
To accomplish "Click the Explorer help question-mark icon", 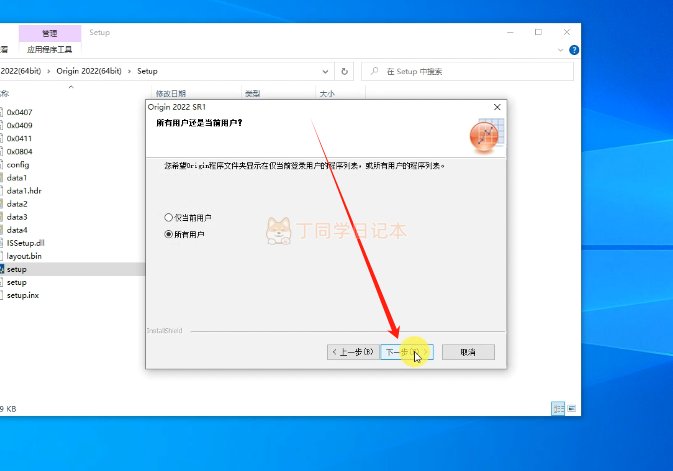I will tap(574, 50).
